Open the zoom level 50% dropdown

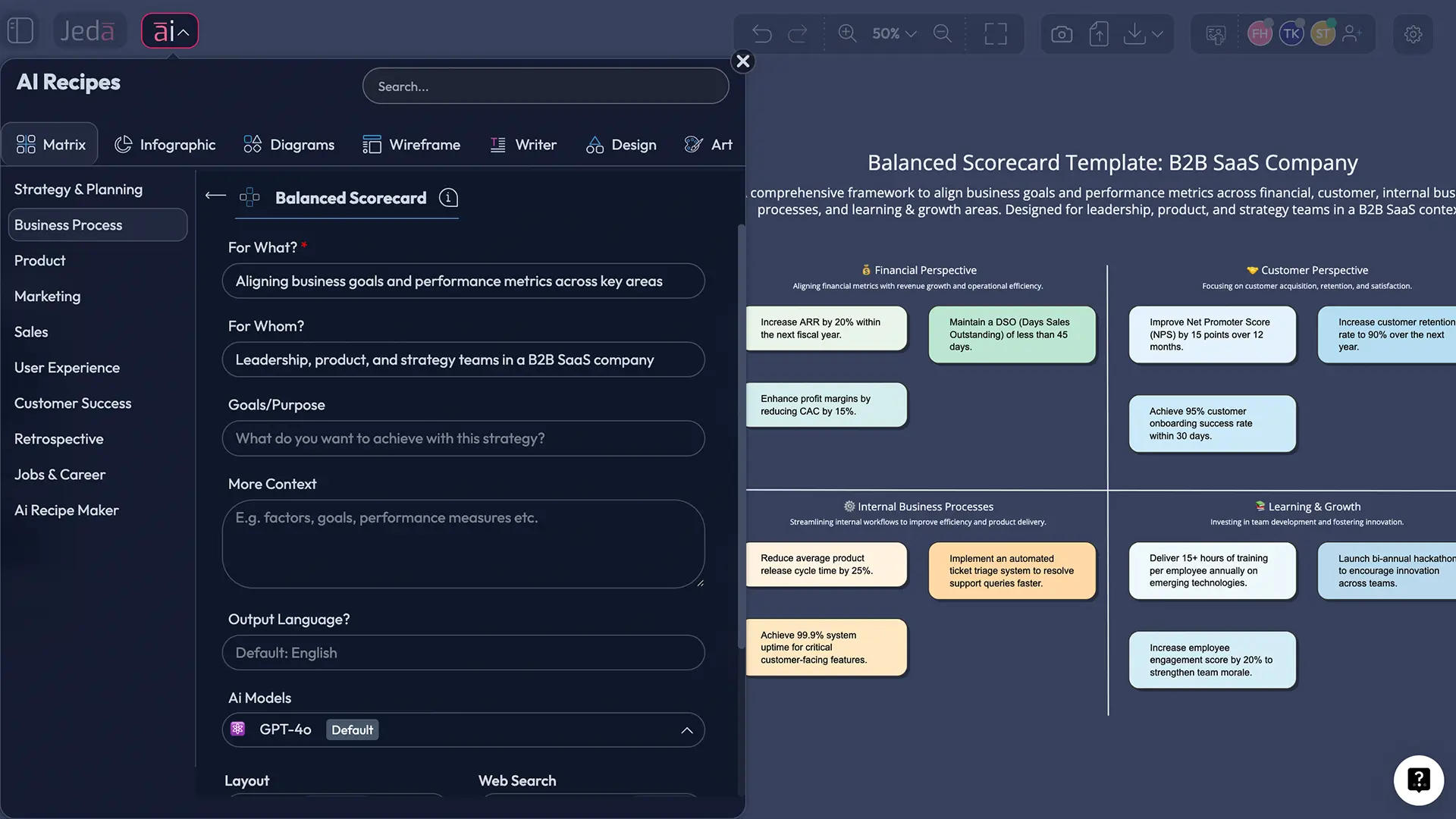(x=893, y=33)
